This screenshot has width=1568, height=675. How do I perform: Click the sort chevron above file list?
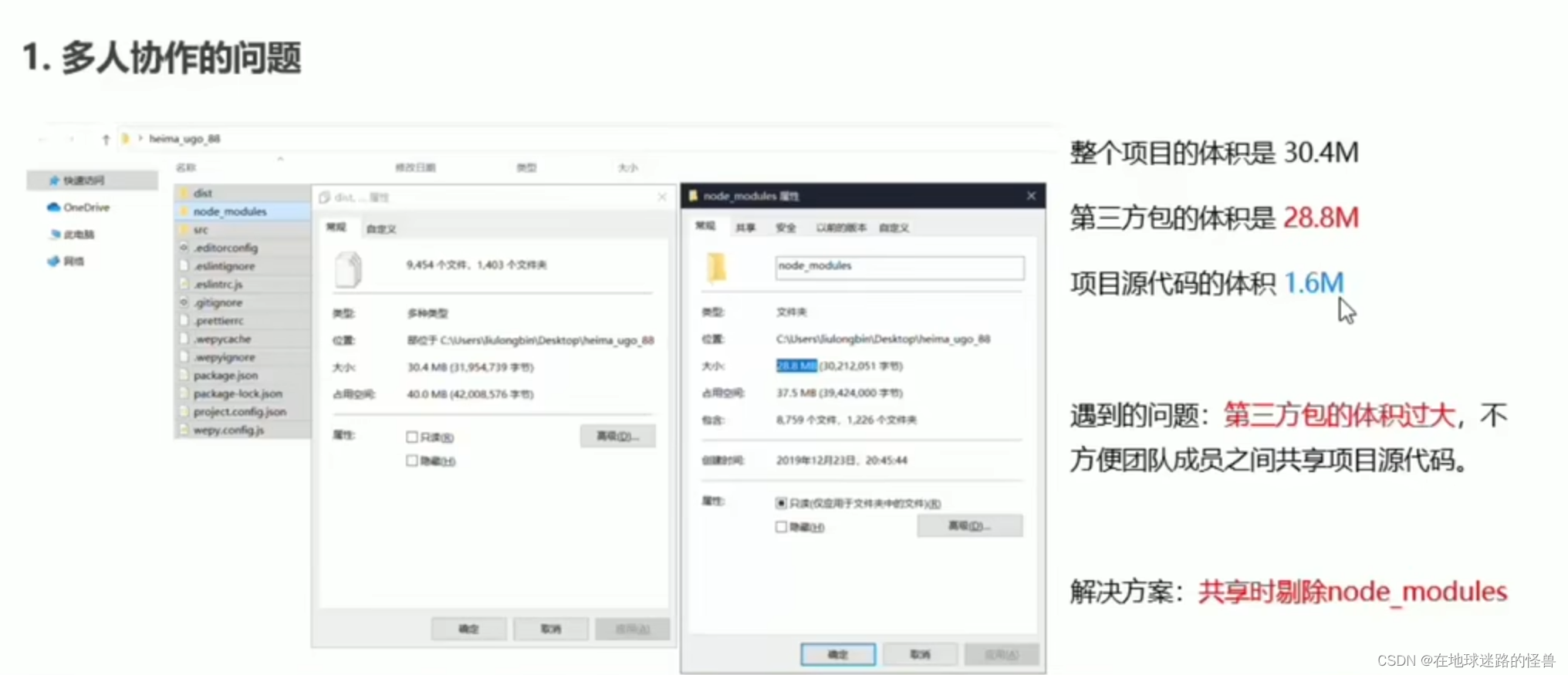tap(280, 159)
